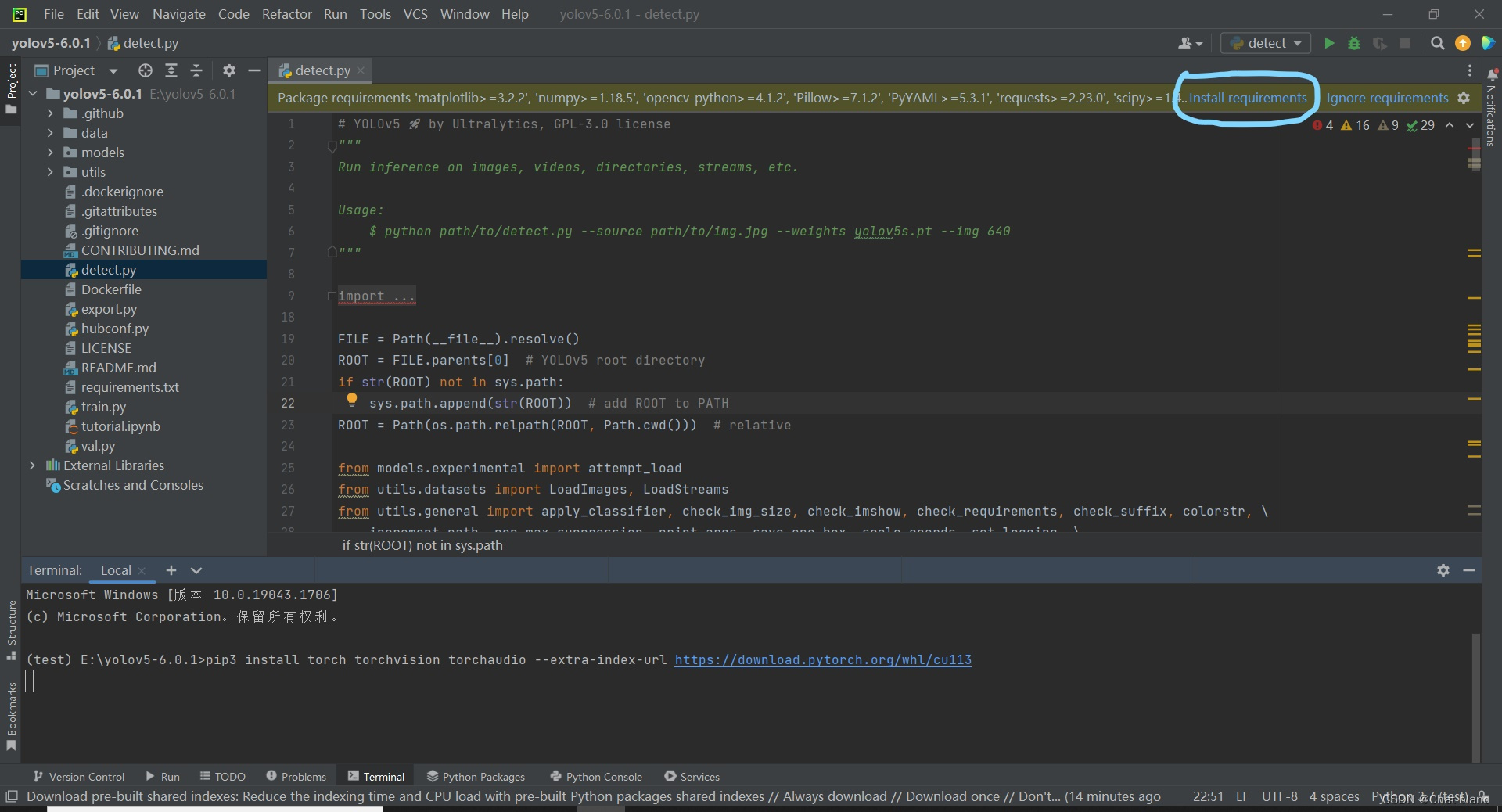Open tool windows quick access icon in status bar
This screenshot has height=812, width=1502.
pyautogui.click(x=11, y=796)
